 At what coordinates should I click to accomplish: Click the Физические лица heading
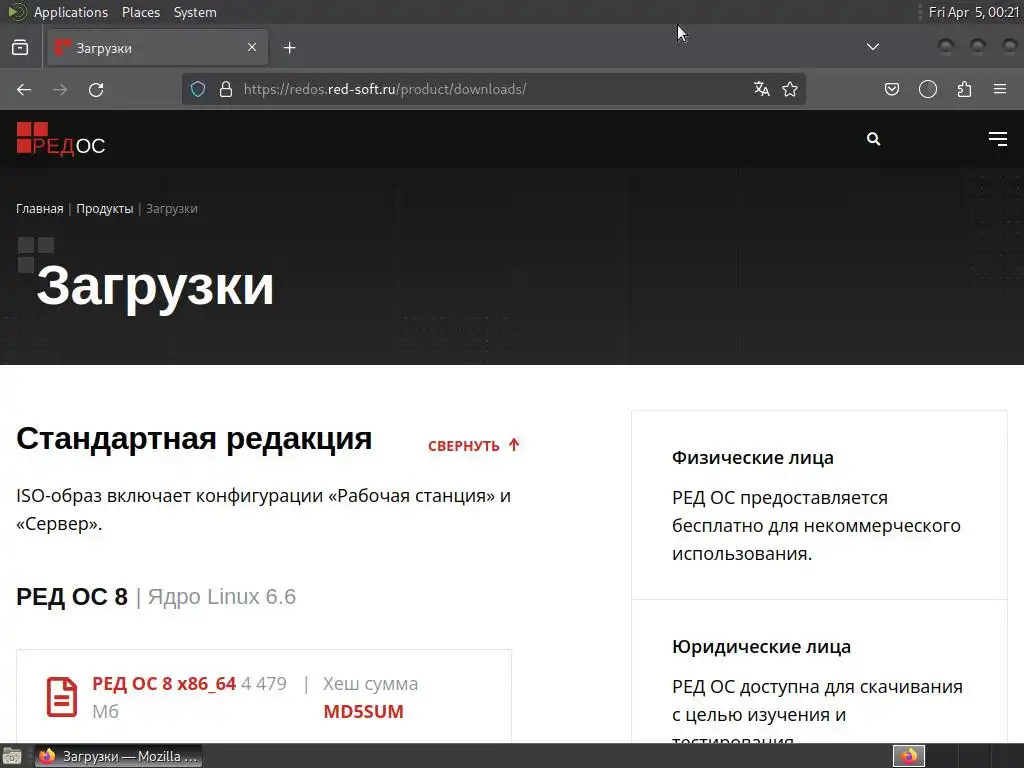coord(752,458)
